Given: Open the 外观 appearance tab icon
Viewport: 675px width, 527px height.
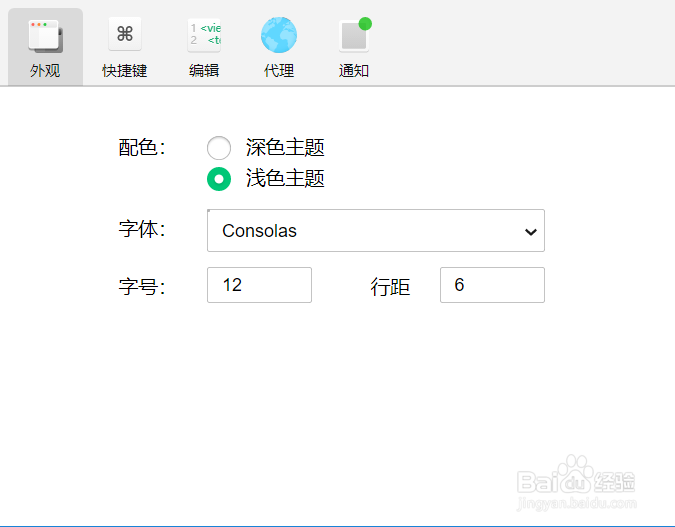Looking at the screenshot, I should click(46, 36).
